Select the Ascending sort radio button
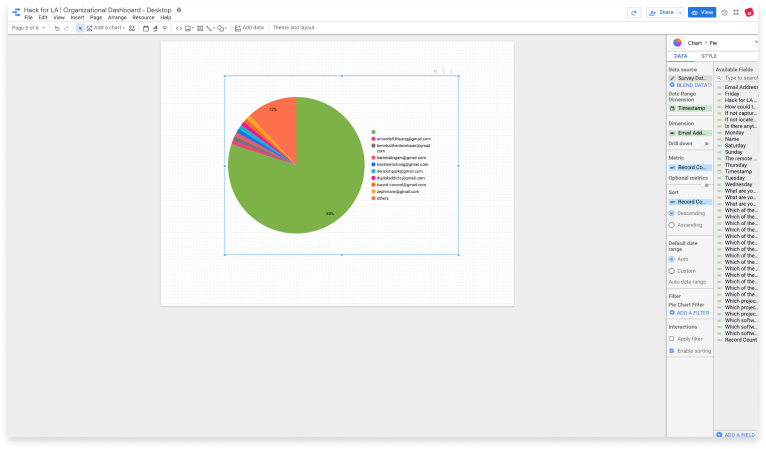The width and height of the screenshot is (766, 449). point(671,224)
